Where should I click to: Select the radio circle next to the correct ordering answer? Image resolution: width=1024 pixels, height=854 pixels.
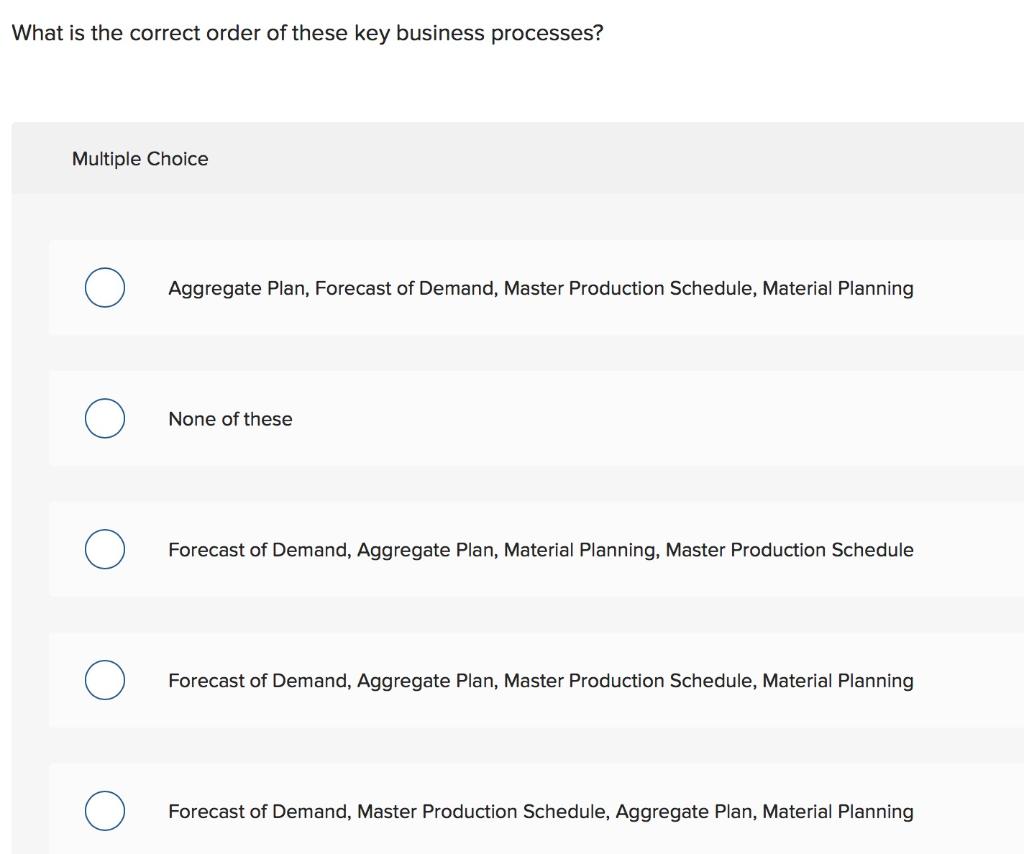coord(104,680)
